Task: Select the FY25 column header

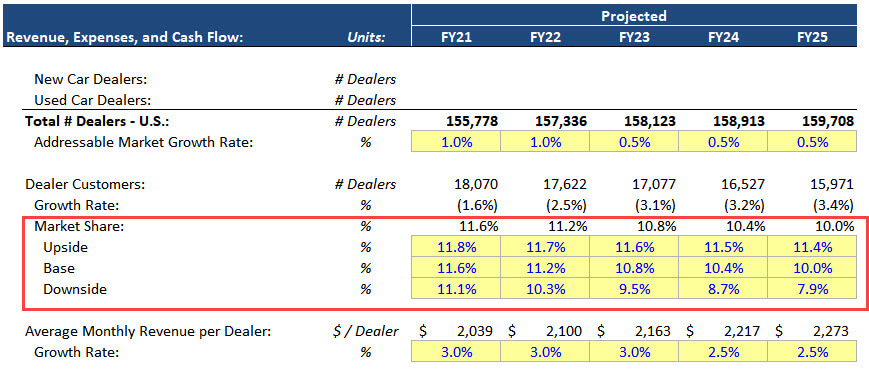Action: [x=812, y=37]
